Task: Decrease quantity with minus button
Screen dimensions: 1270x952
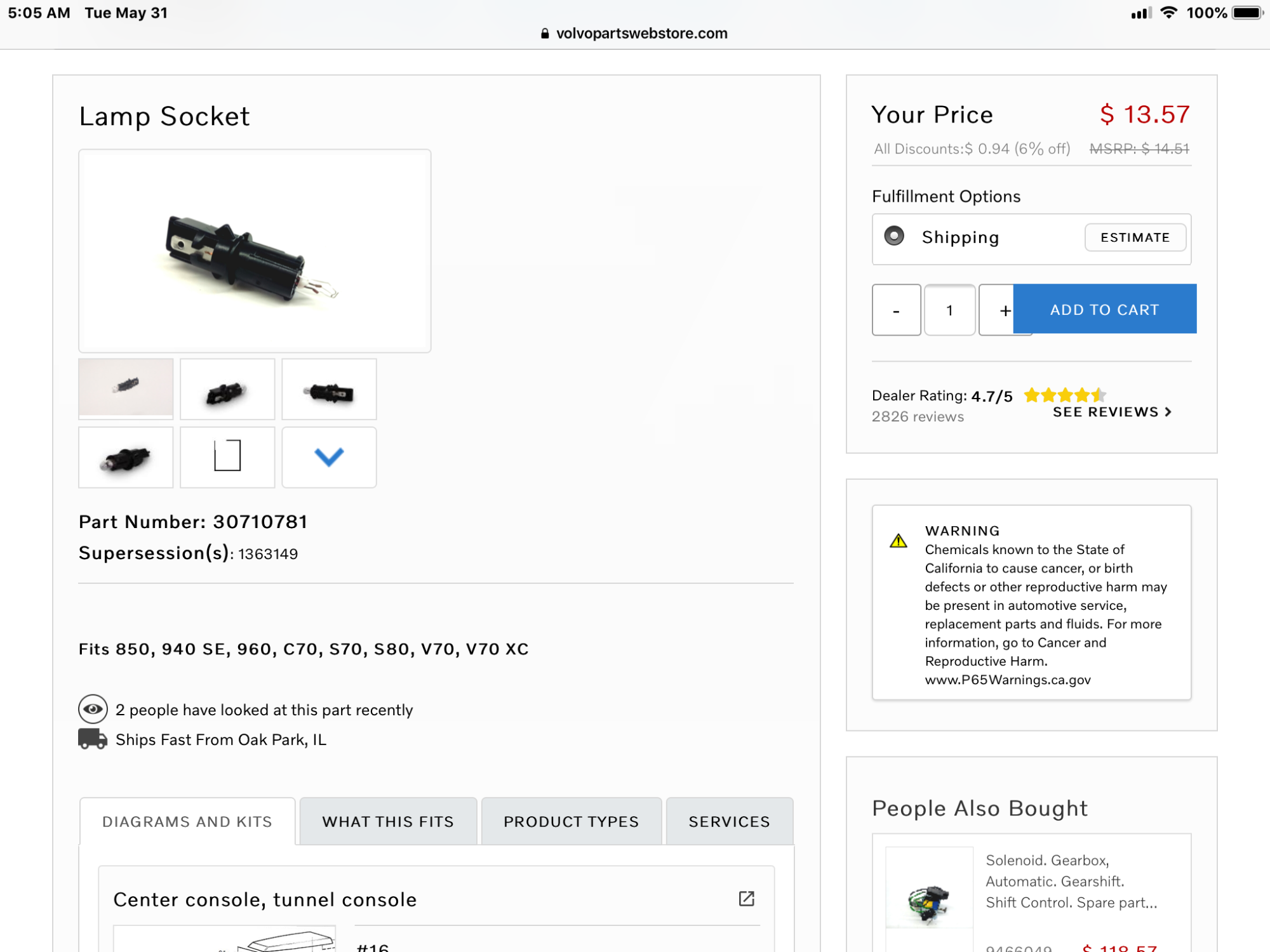Action: coord(896,310)
